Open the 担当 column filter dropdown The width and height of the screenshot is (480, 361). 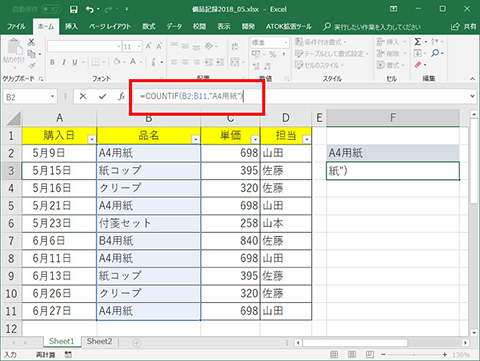point(307,139)
